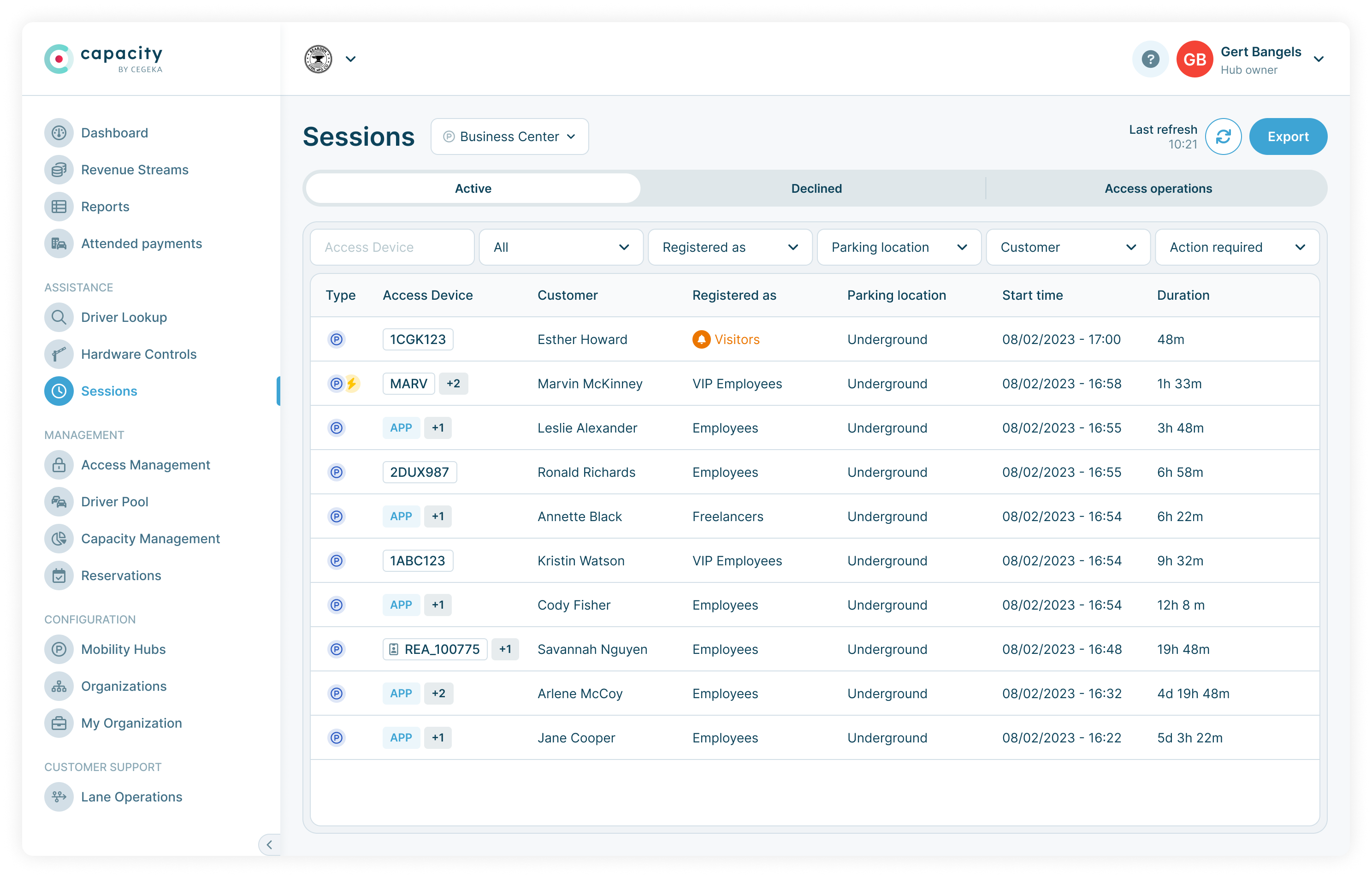Switch to the Access operations tab
The width and height of the screenshot is (1372, 878).
(x=1158, y=189)
